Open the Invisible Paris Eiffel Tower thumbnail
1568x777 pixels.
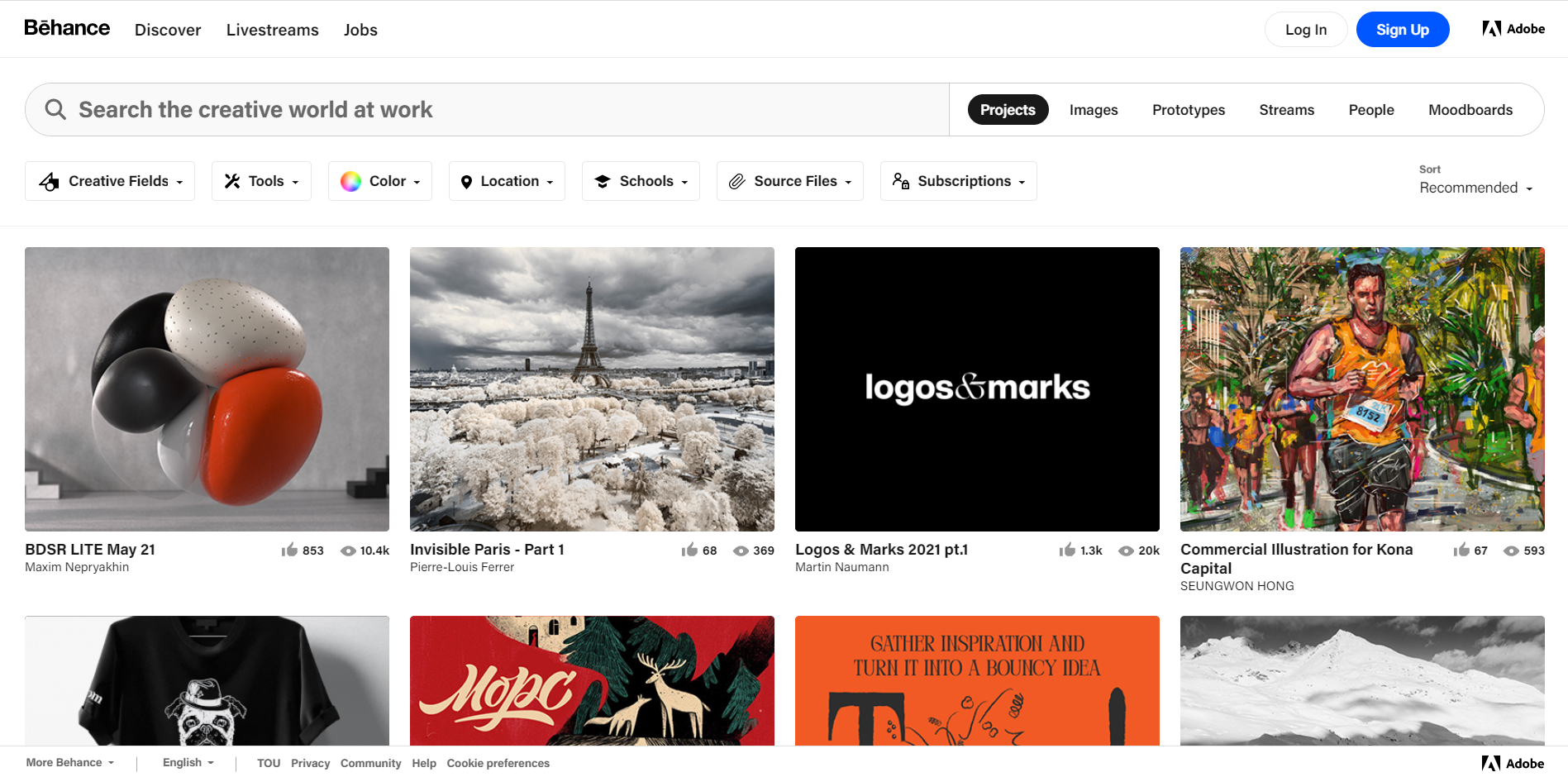(592, 389)
